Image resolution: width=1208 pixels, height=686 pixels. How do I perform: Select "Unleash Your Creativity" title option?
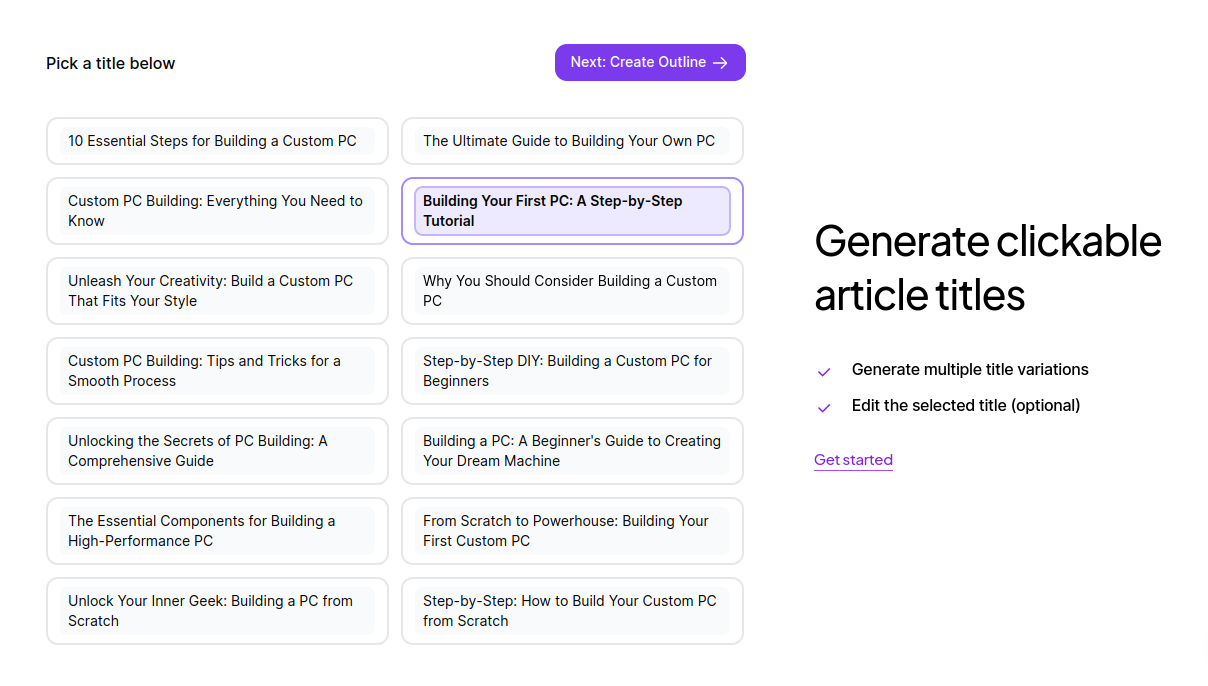click(216, 291)
